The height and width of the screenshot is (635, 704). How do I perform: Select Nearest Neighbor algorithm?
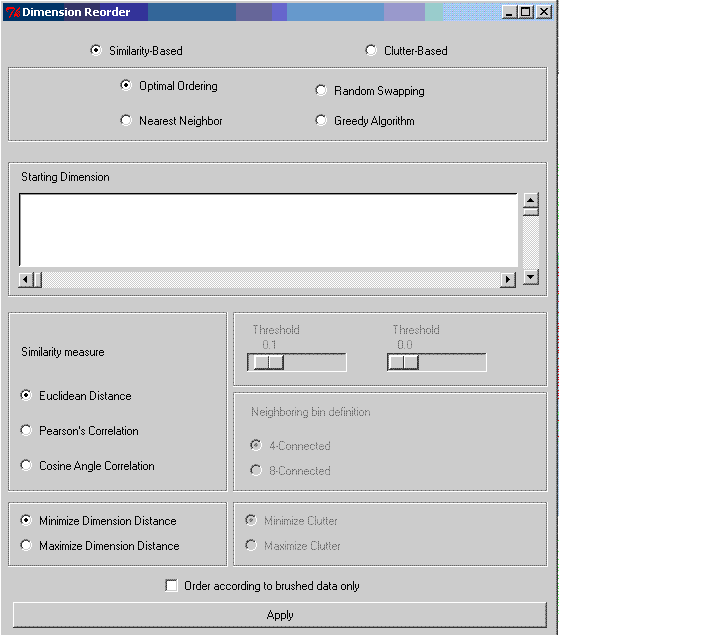tap(126, 121)
